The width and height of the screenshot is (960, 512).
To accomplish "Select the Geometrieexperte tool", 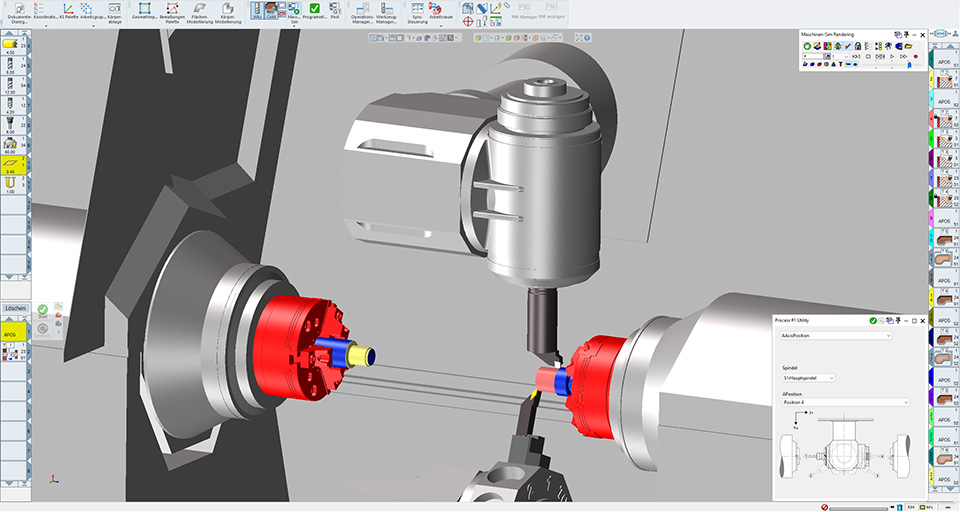I will [144, 11].
